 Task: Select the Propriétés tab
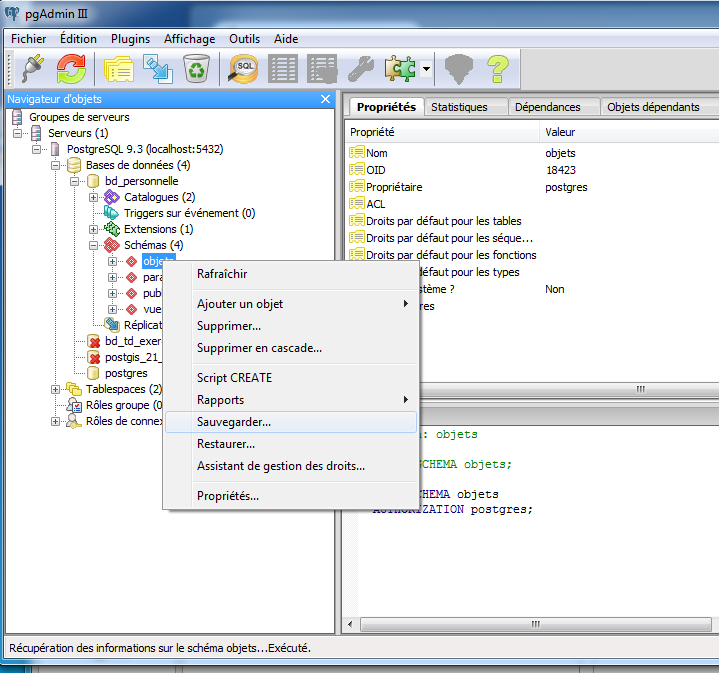386,107
